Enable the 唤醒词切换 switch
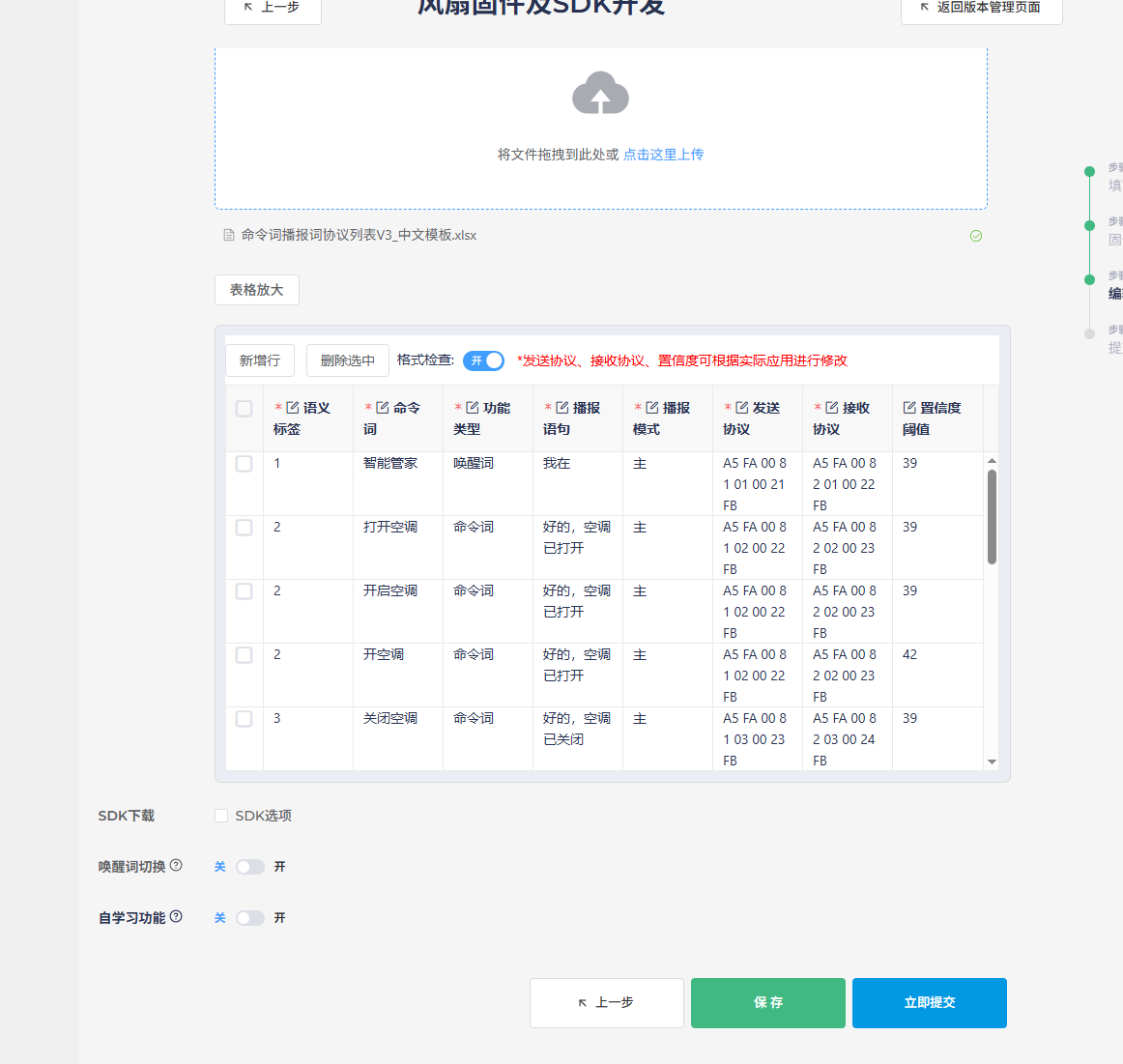This screenshot has width=1123, height=1064. (250, 867)
